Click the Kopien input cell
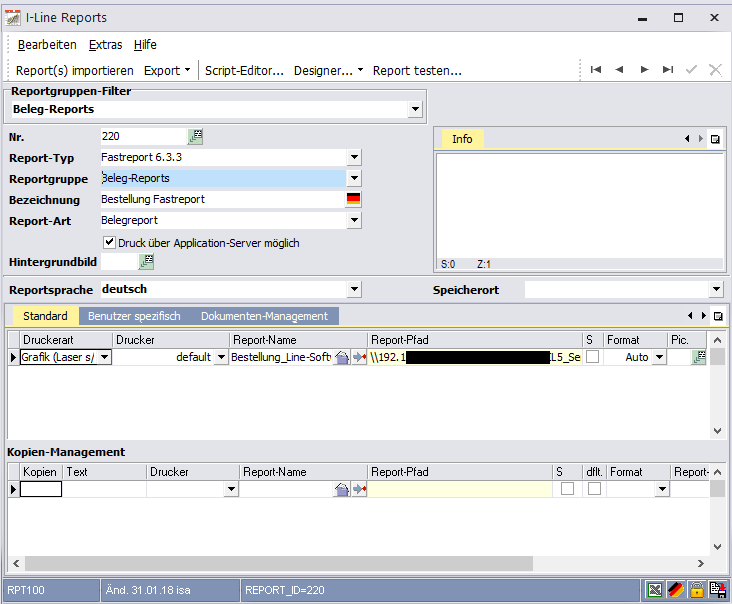 pyautogui.click(x=41, y=489)
